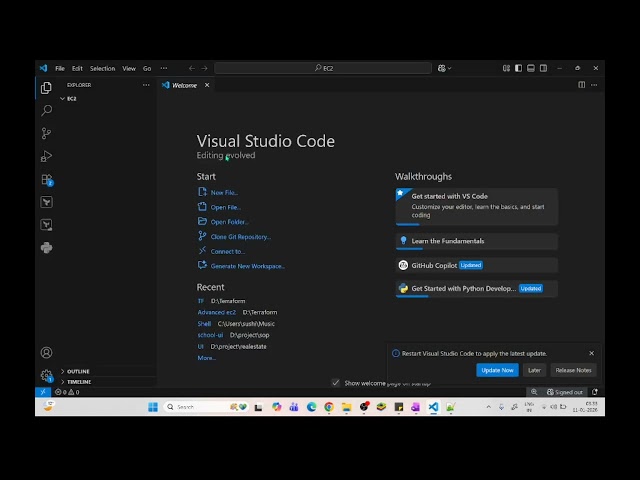Open the Selection menu

coord(102,68)
